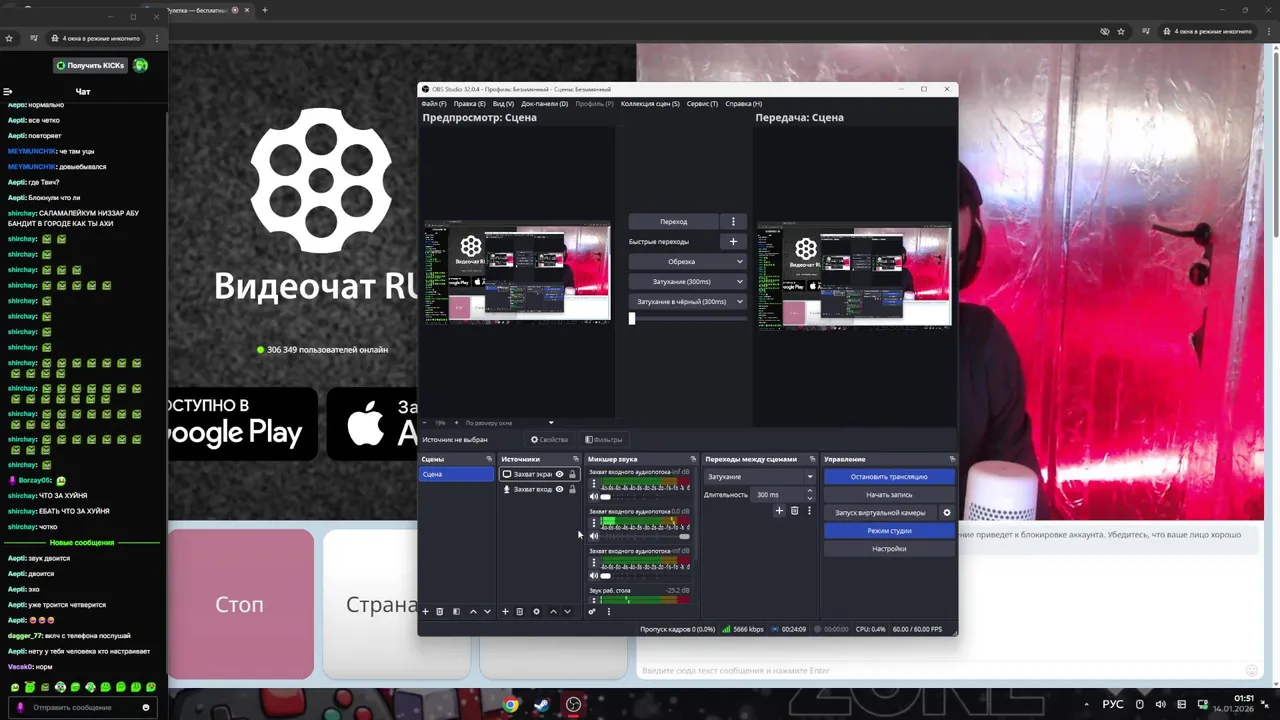Add a new source with plus icon
Screen dimensions: 1280x720
[x=505, y=611]
